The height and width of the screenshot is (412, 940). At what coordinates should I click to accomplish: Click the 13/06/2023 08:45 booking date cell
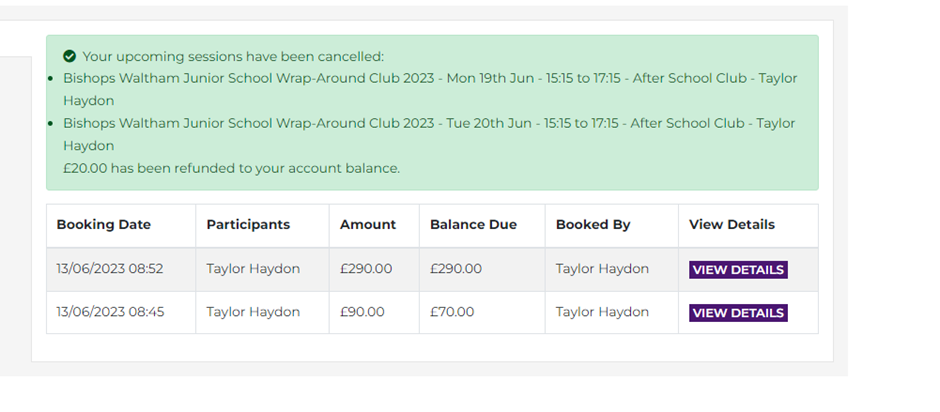pos(110,312)
